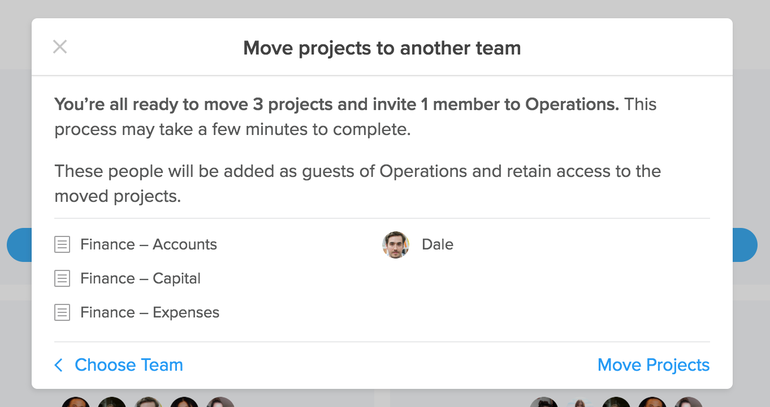Viewport: 770px width, 407px height.
Task: Click the bold summary about moving 3 projects
Action: pyautogui.click(x=336, y=104)
